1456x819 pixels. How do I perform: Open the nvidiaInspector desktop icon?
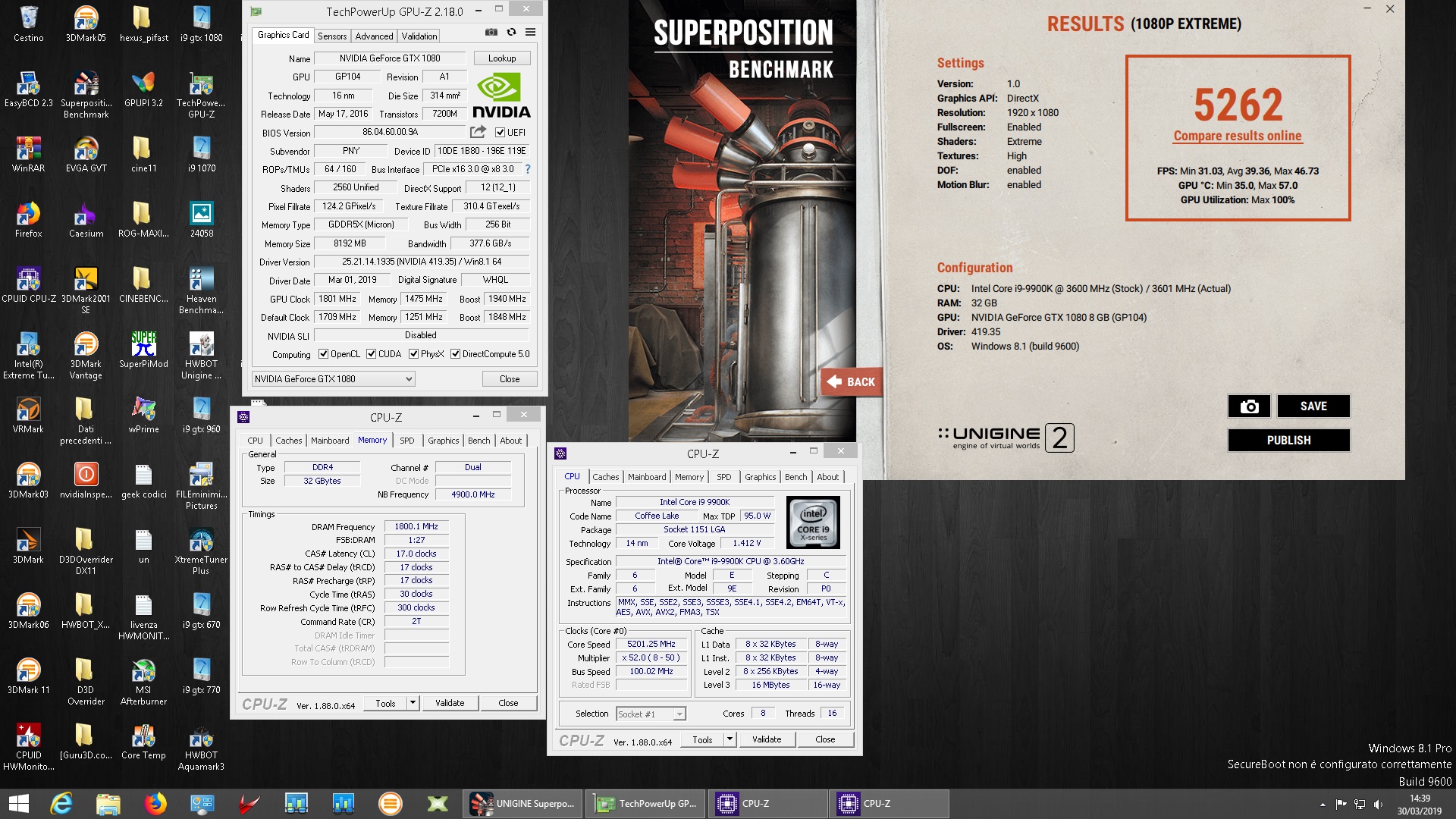click(x=86, y=480)
